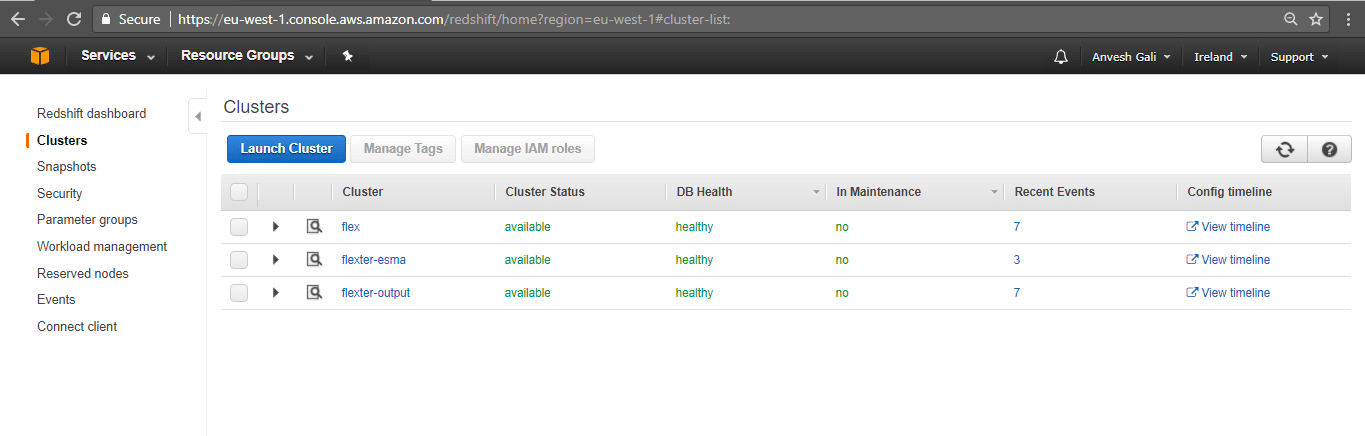
Task: Click the Manage Tags button
Action: point(403,149)
